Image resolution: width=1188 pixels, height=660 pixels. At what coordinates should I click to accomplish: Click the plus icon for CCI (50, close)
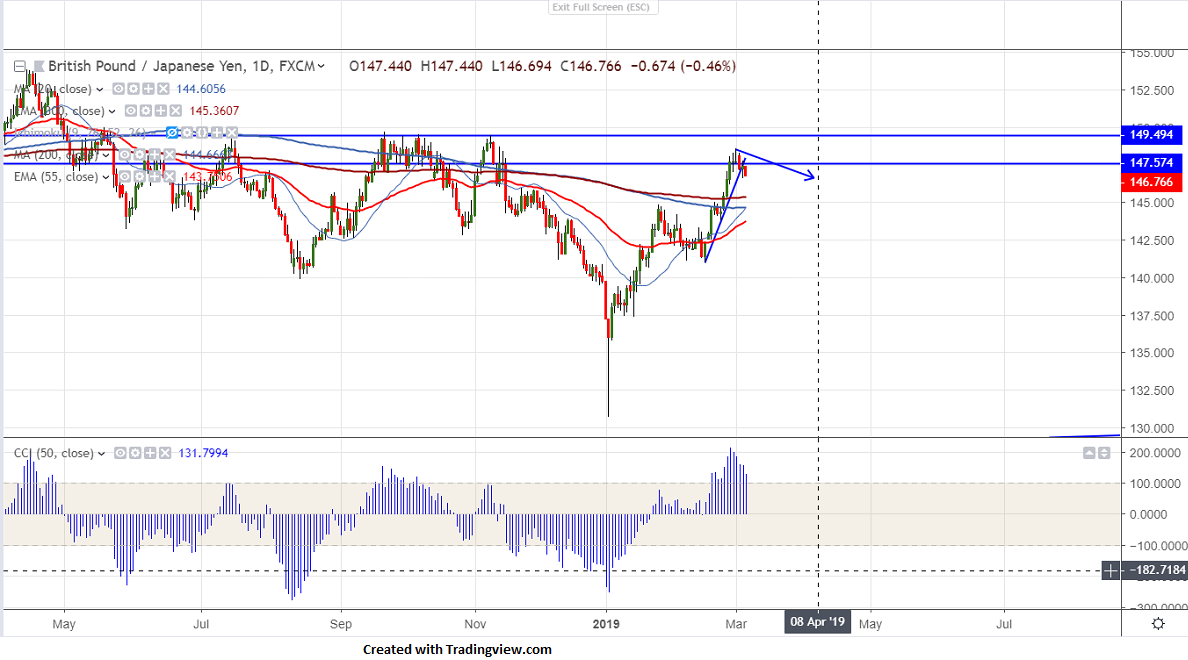point(150,453)
